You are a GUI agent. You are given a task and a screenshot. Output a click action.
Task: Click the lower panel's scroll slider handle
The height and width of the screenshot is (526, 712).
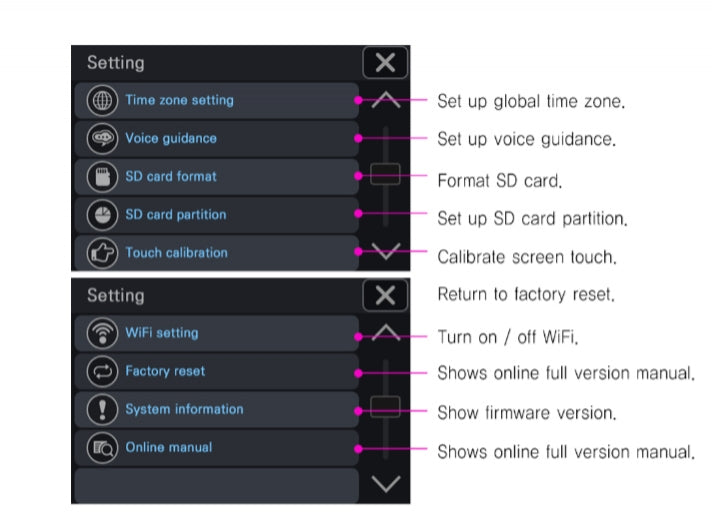click(x=385, y=406)
